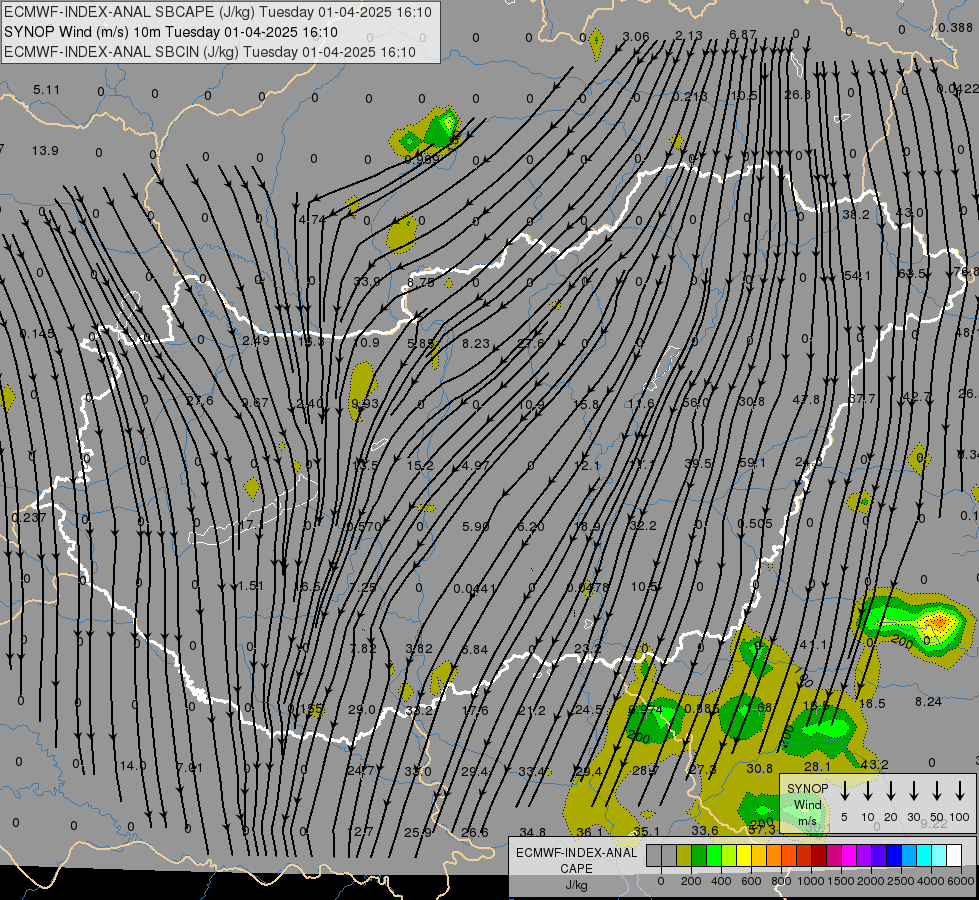Viewport: 979px width, 900px height.
Task: Click the map value 8.24
Action: 928,702
